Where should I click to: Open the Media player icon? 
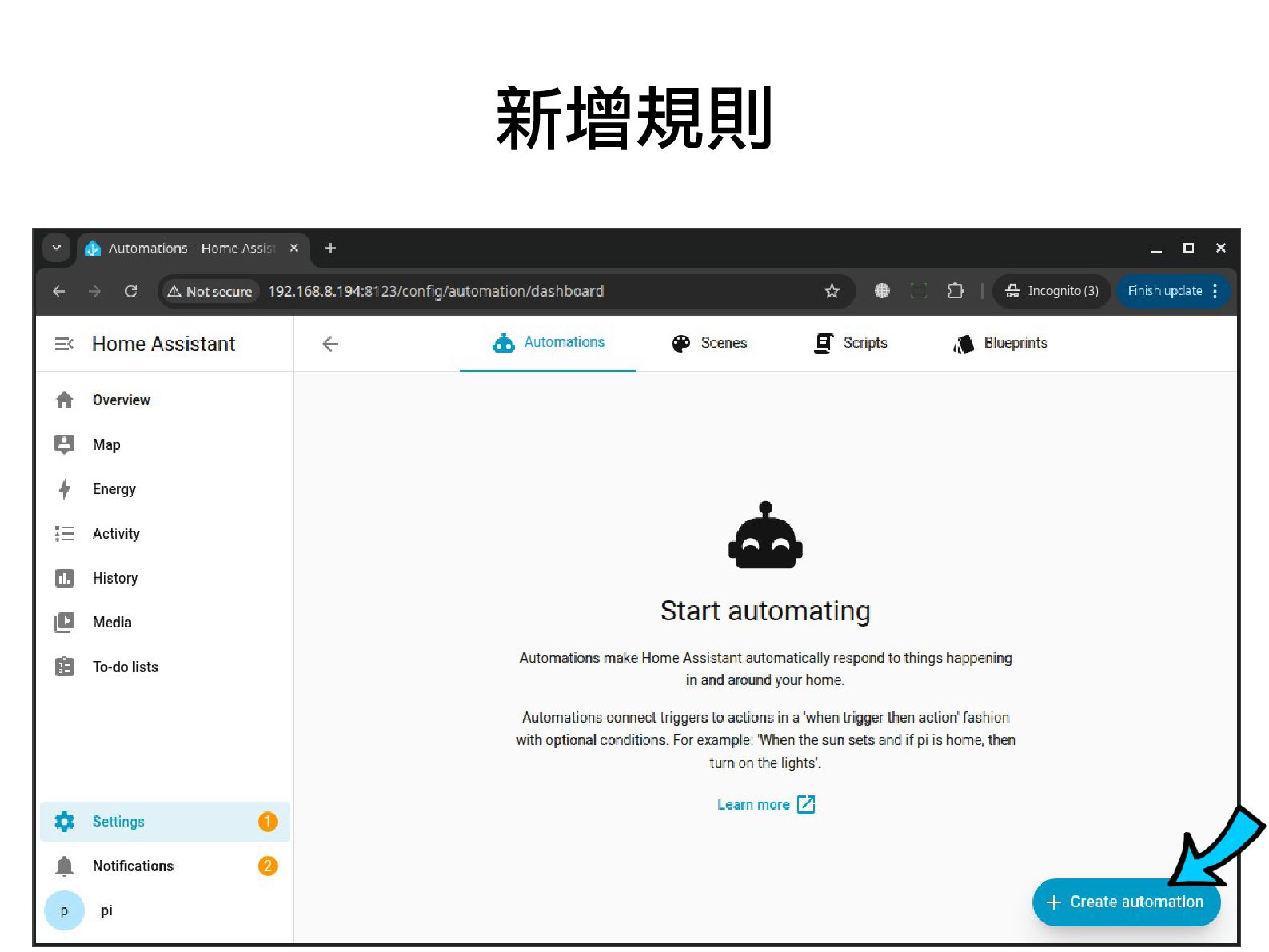click(65, 623)
